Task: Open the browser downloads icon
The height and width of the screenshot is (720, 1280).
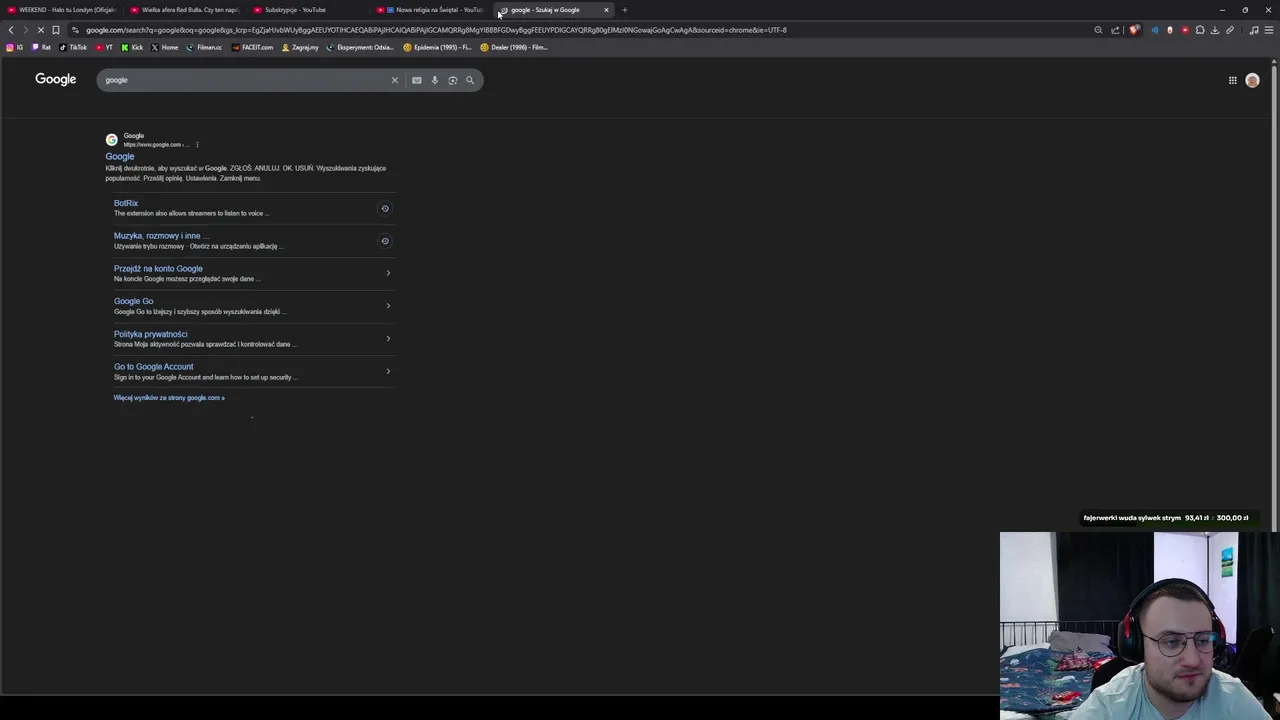Action: (x=1215, y=30)
